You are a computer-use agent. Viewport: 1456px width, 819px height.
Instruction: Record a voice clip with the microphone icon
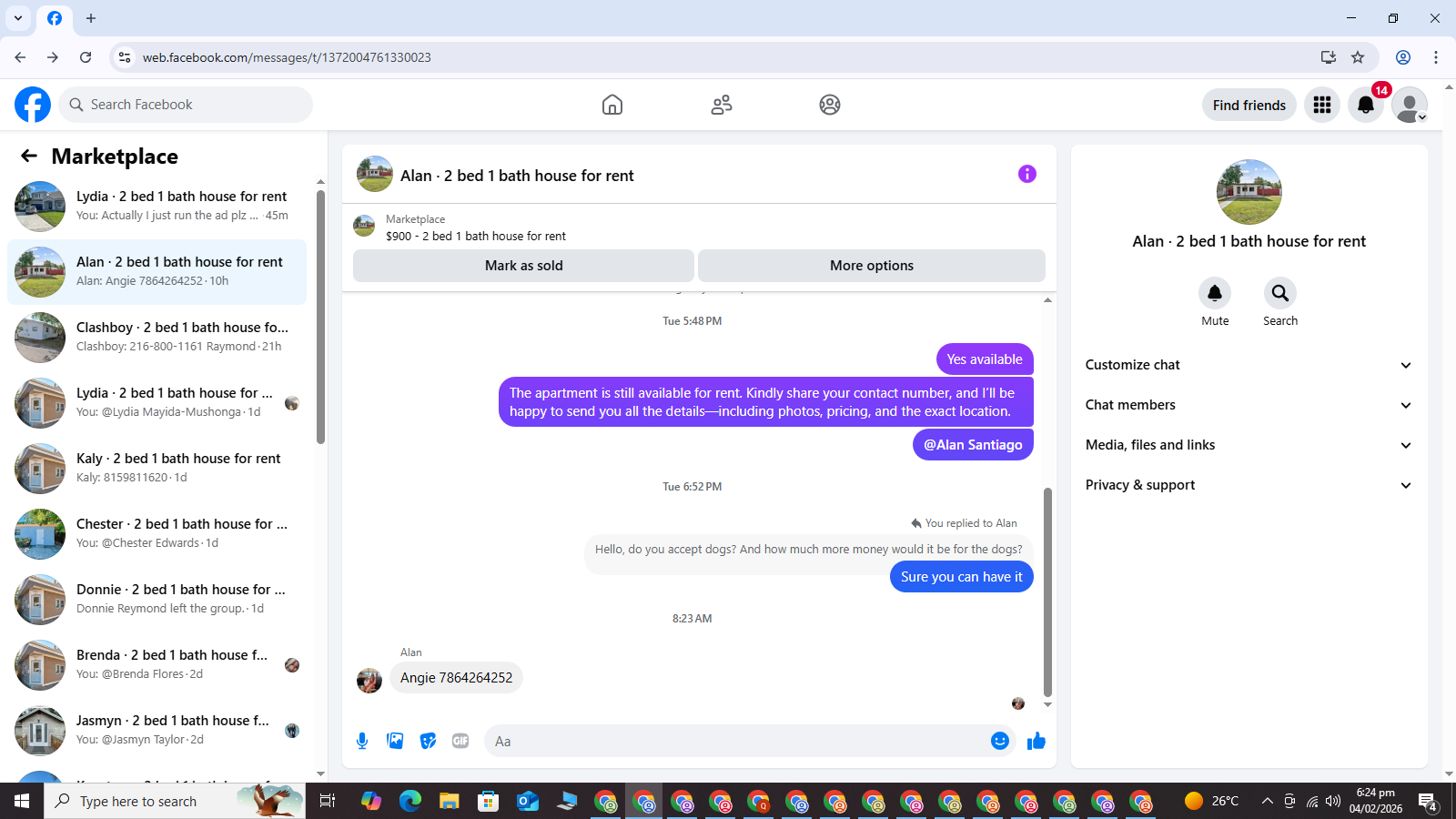(x=362, y=741)
